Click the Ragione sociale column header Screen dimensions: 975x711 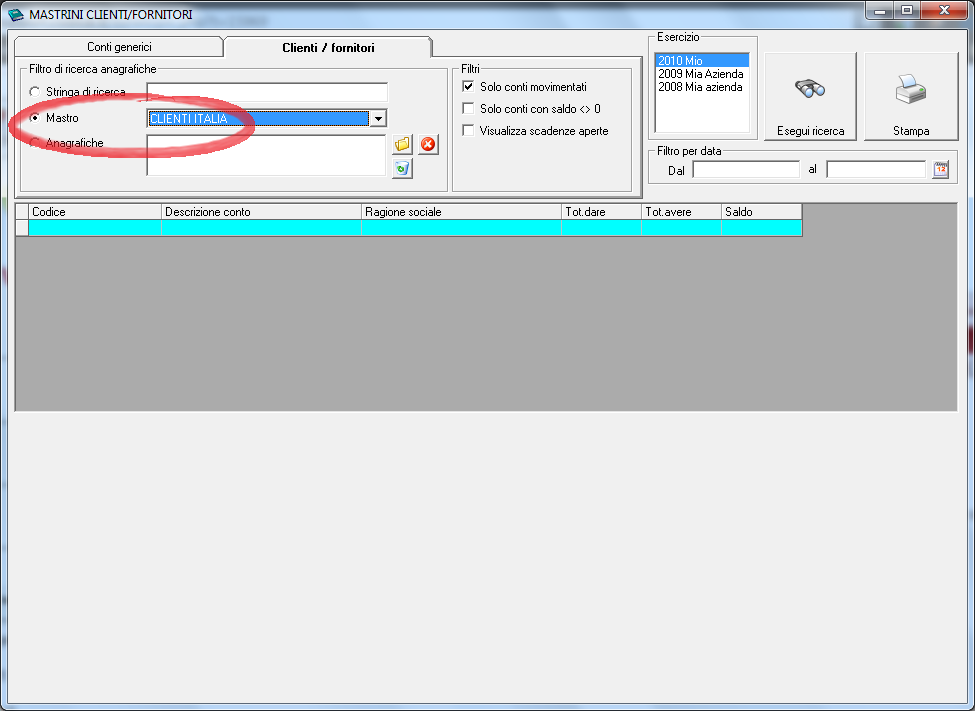point(461,211)
